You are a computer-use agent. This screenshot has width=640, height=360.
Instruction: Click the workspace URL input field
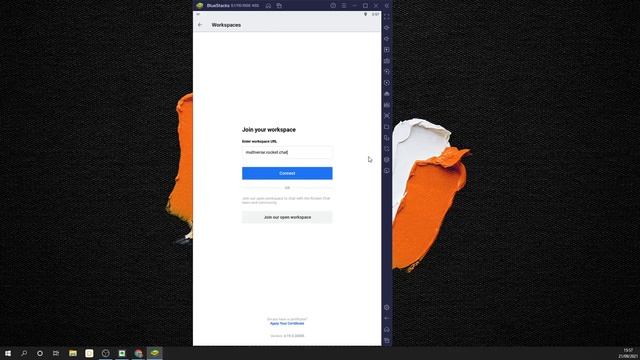click(287, 152)
